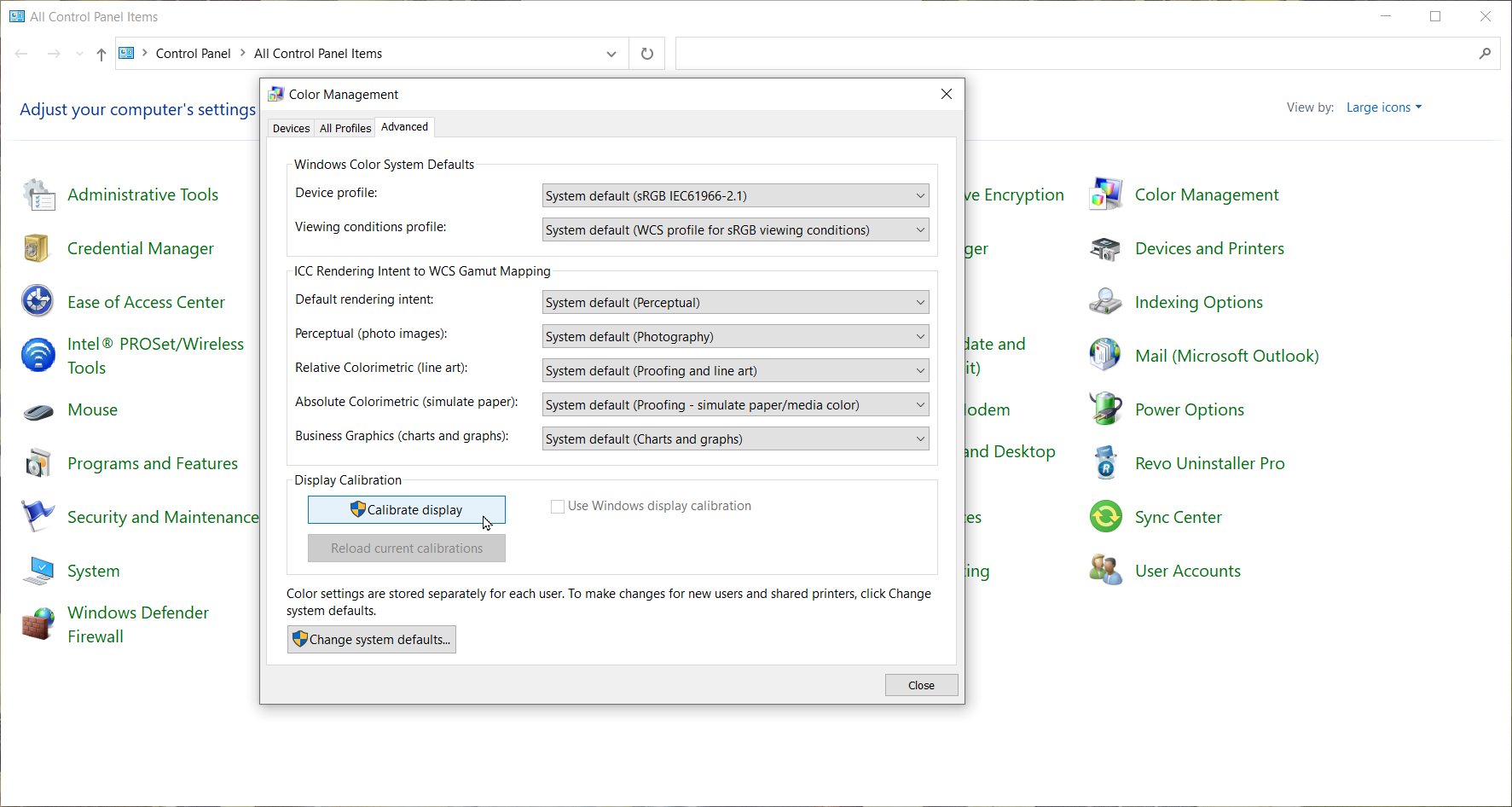Open the Power Options icon
The width and height of the screenshot is (1512, 807).
pos(1106,410)
